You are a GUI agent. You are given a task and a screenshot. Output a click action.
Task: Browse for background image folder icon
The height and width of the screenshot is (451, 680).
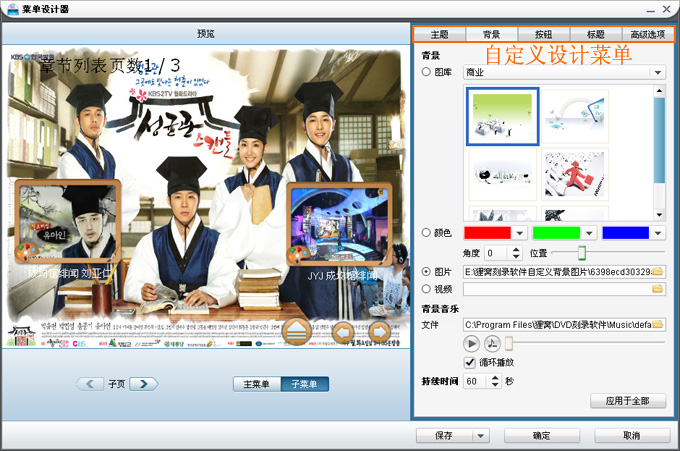click(x=657, y=272)
